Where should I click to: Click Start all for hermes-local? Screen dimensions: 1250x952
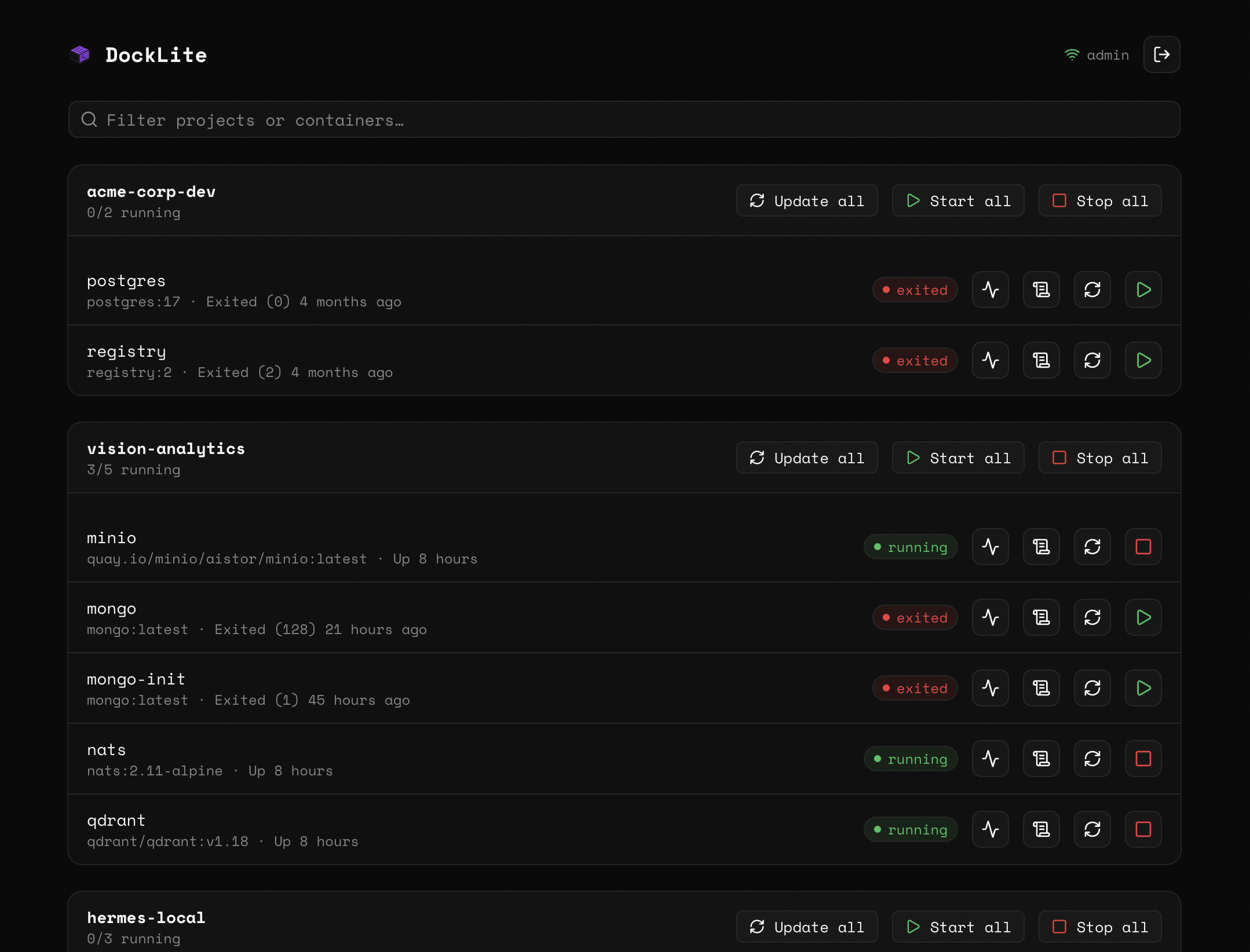pyautogui.click(x=958, y=927)
